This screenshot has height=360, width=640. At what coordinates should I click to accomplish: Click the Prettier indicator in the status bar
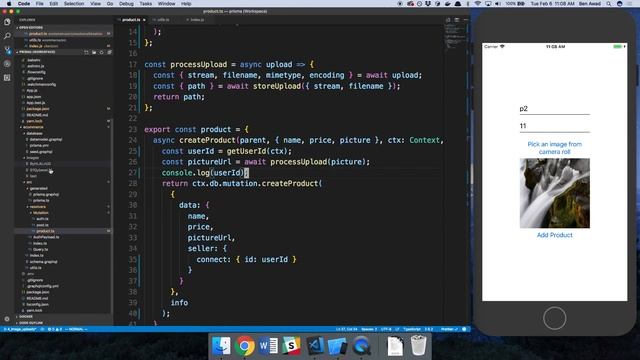[448, 329]
